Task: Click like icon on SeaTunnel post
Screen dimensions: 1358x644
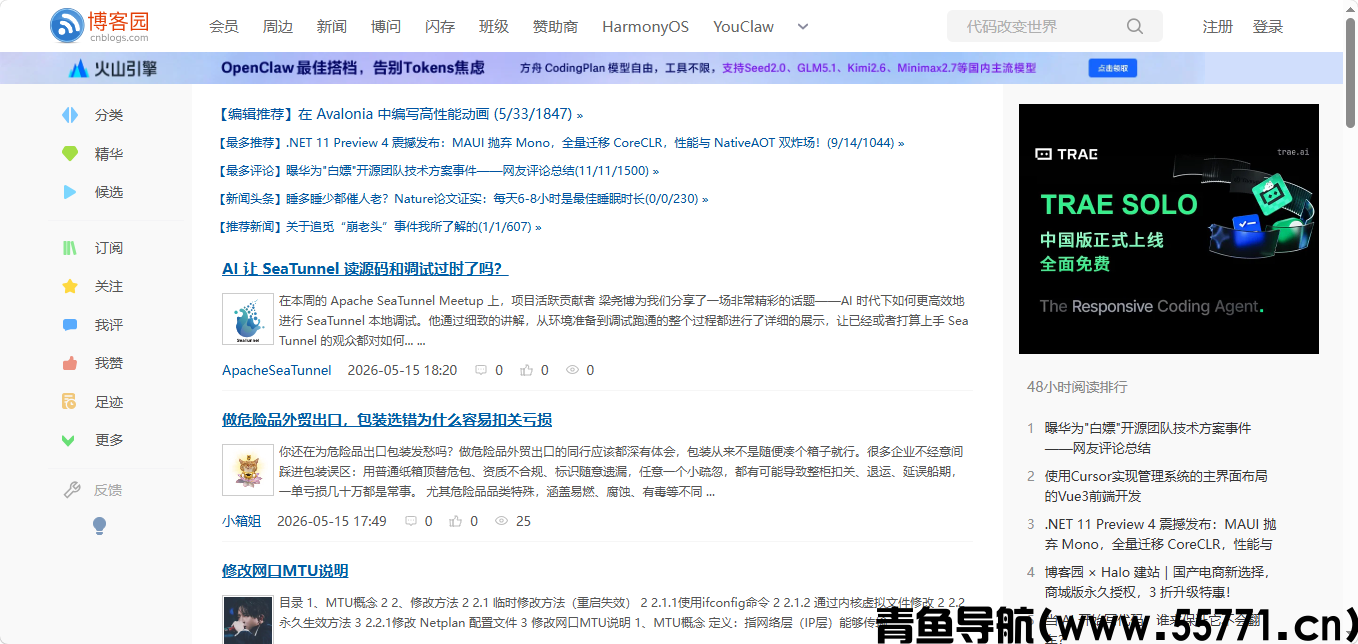Action: tap(527, 370)
